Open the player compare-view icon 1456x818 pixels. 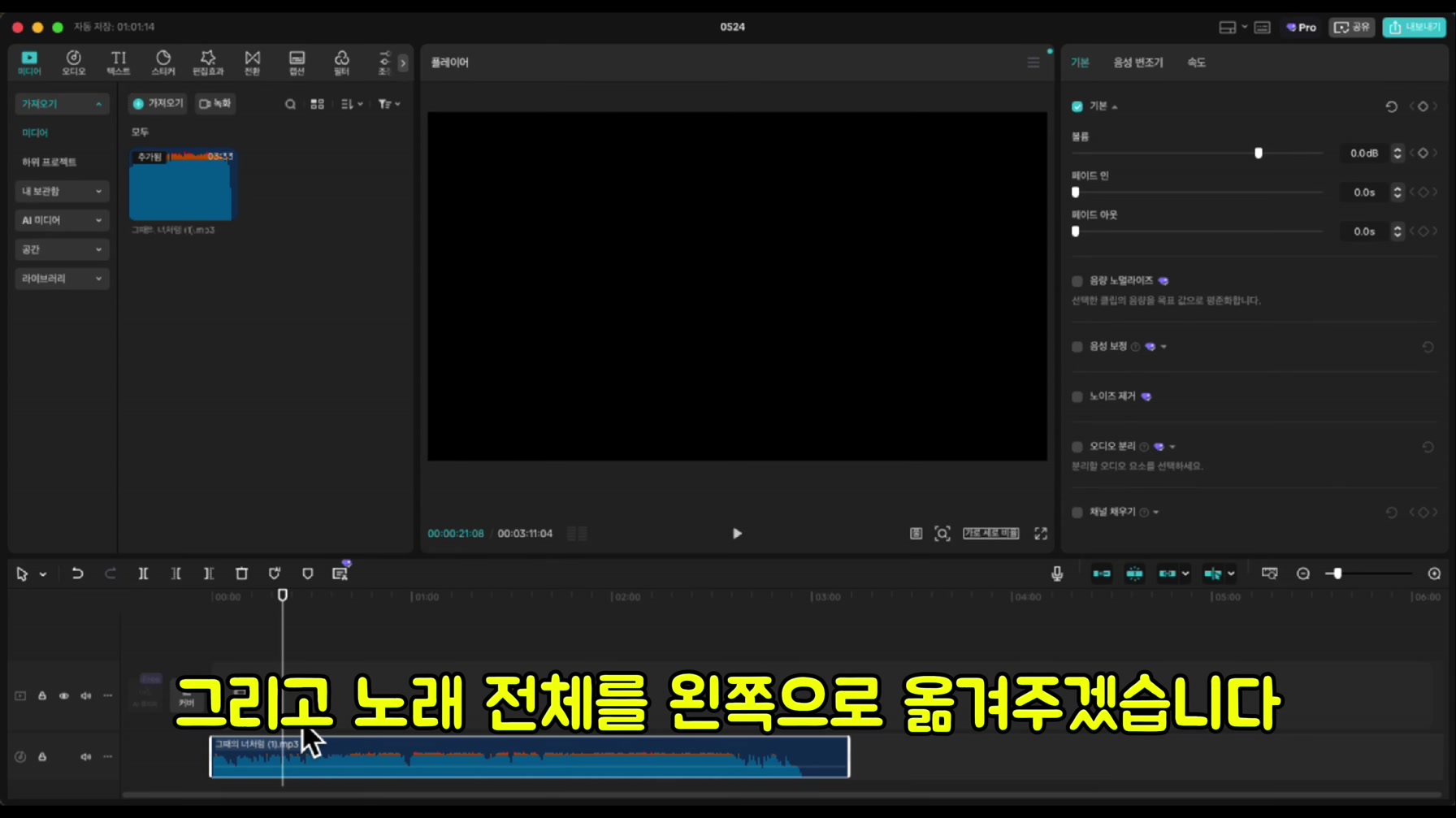(x=916, y=534)
